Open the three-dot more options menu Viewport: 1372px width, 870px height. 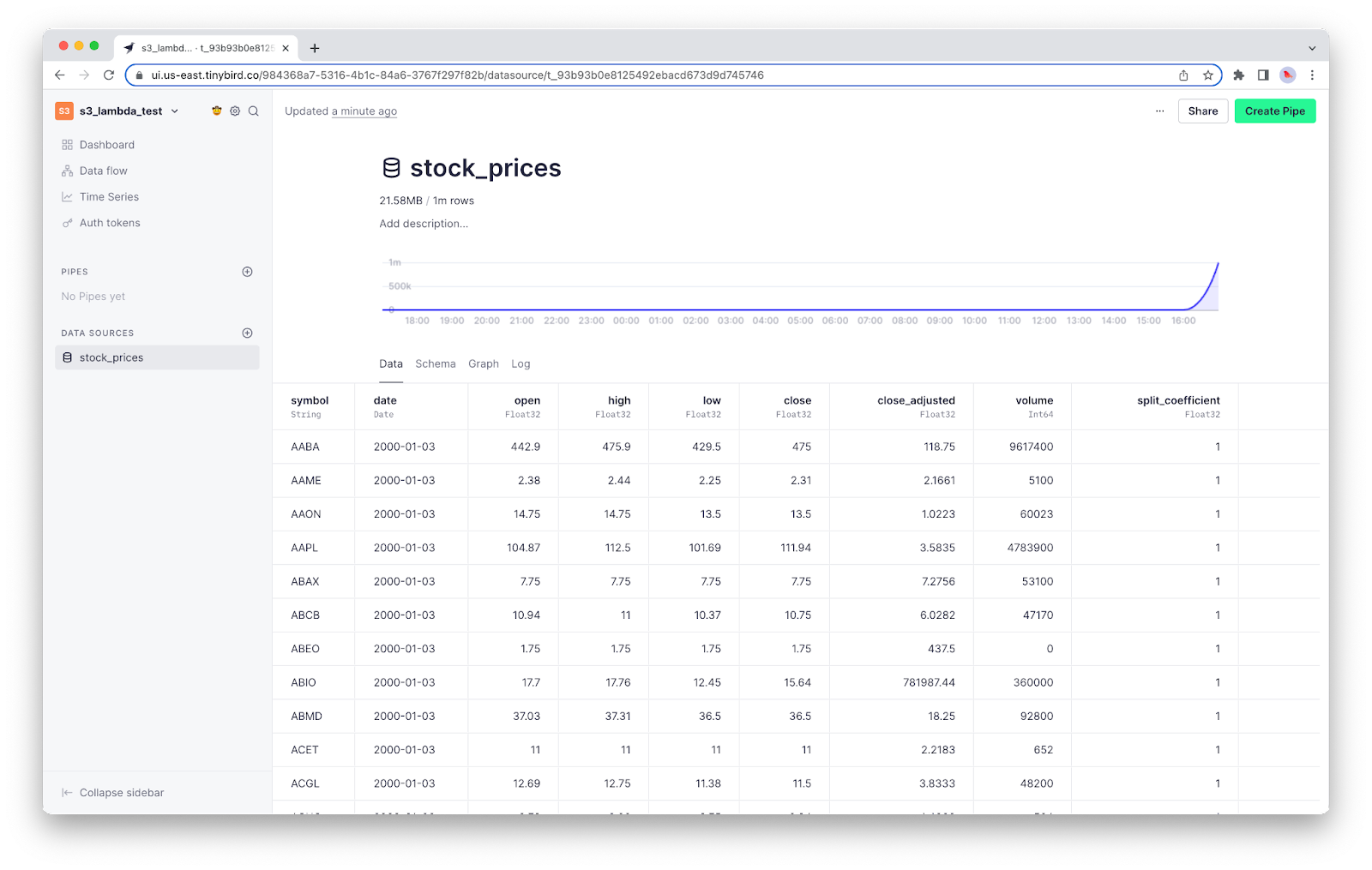tap(1159, 111)
